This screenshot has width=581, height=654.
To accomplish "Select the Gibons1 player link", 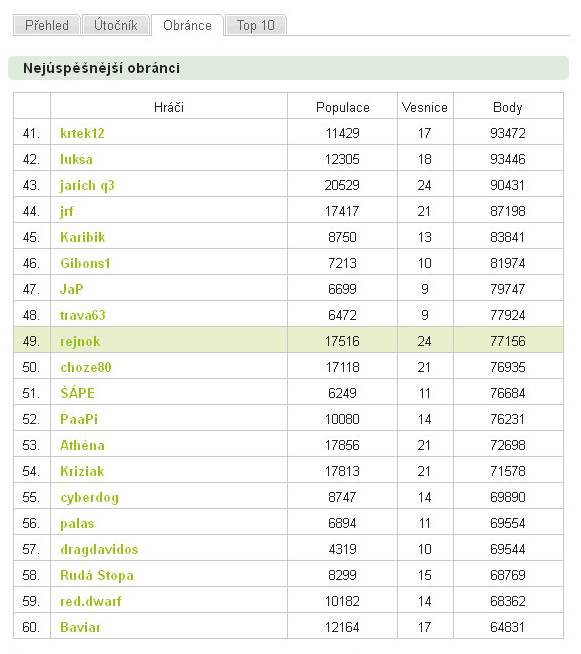I will 86,263.
